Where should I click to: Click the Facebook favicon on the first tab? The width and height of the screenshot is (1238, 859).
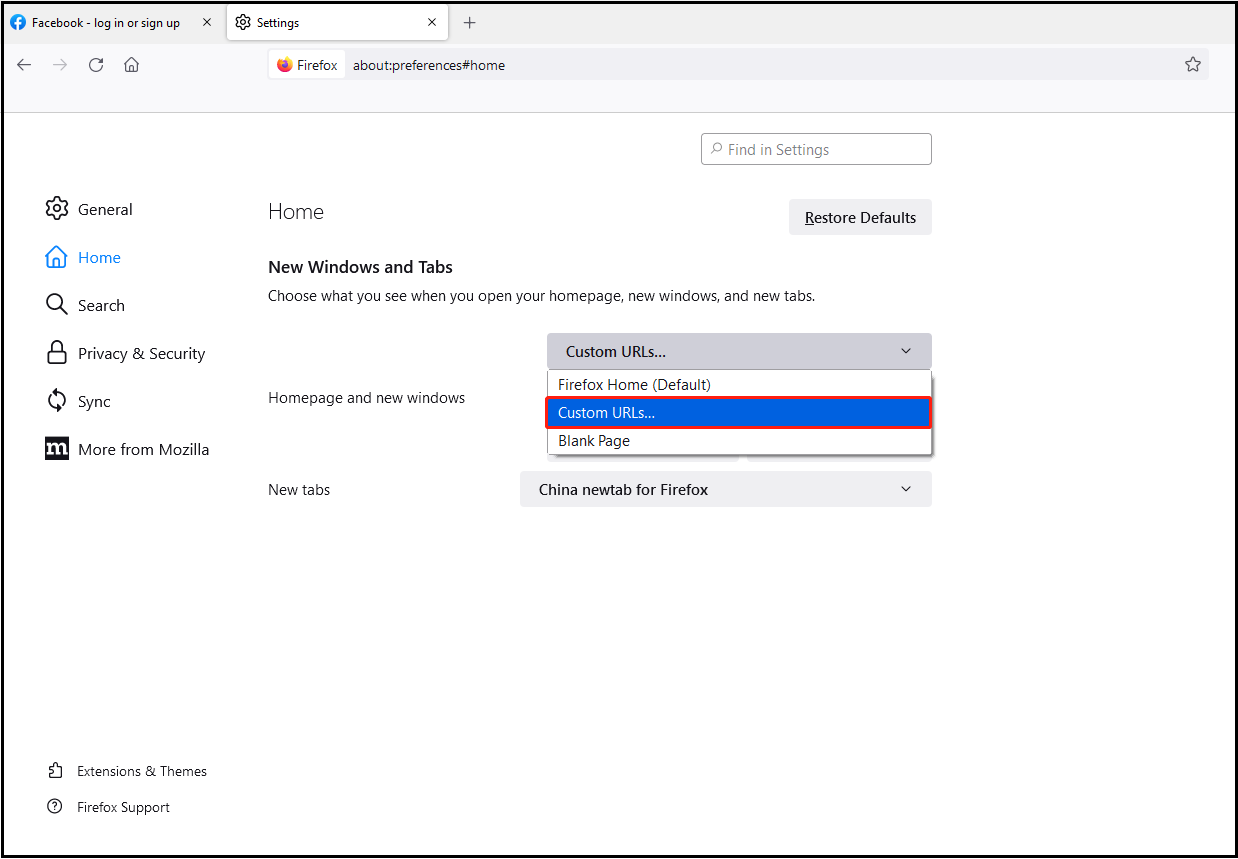[18, 22]
